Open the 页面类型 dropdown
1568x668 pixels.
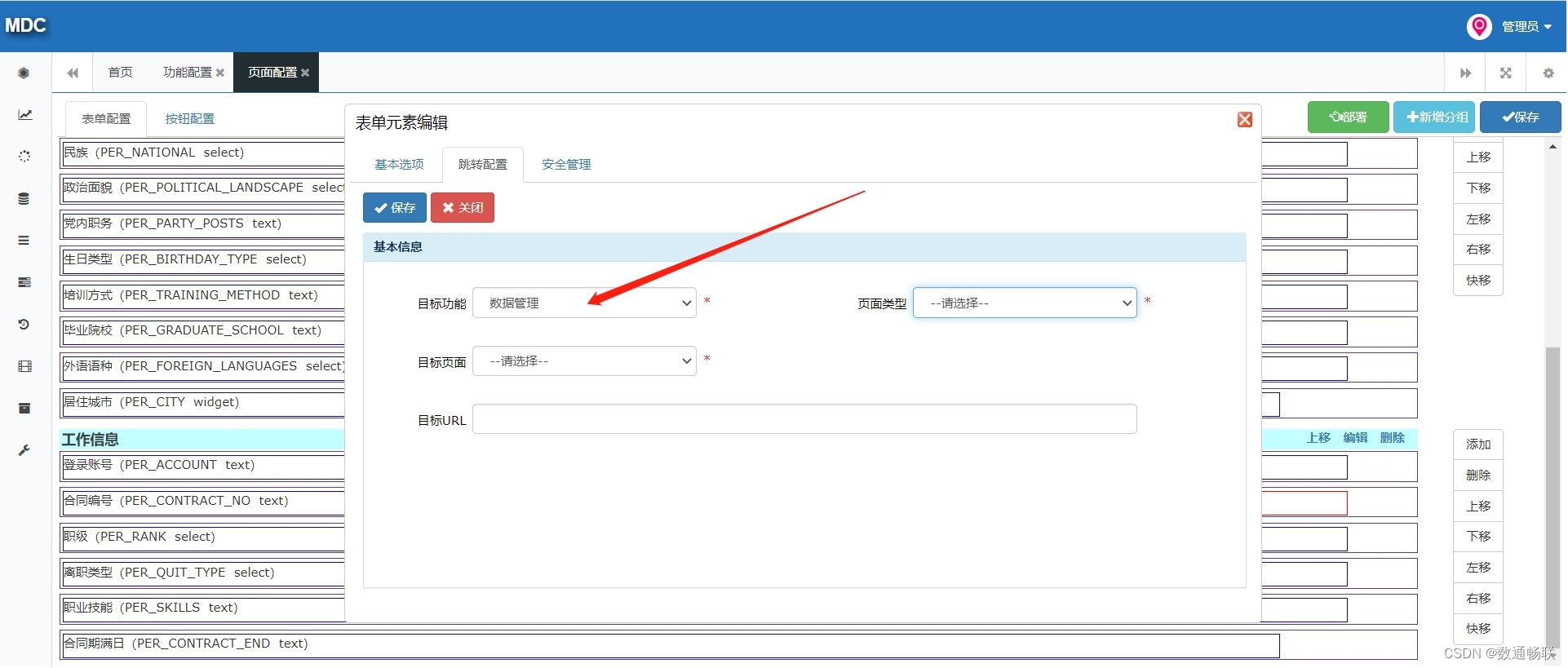click(x=1025, y=303)
